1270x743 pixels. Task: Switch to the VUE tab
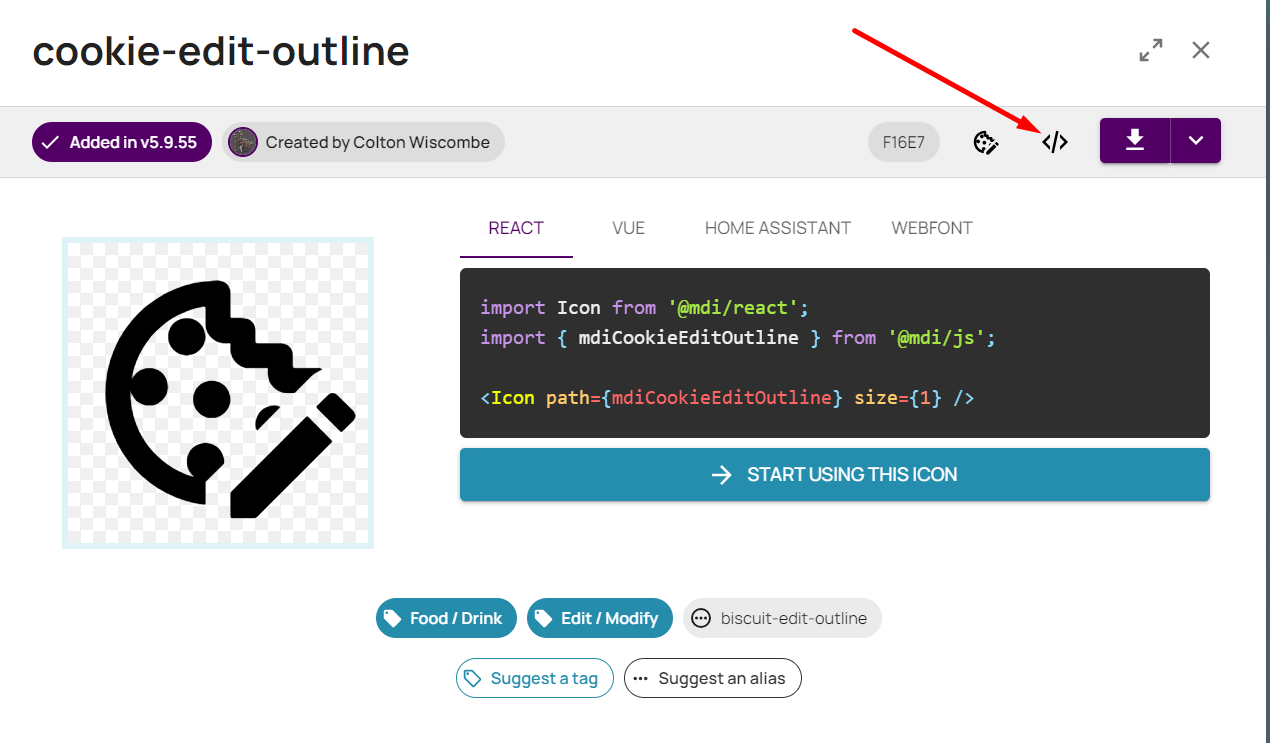628,228
